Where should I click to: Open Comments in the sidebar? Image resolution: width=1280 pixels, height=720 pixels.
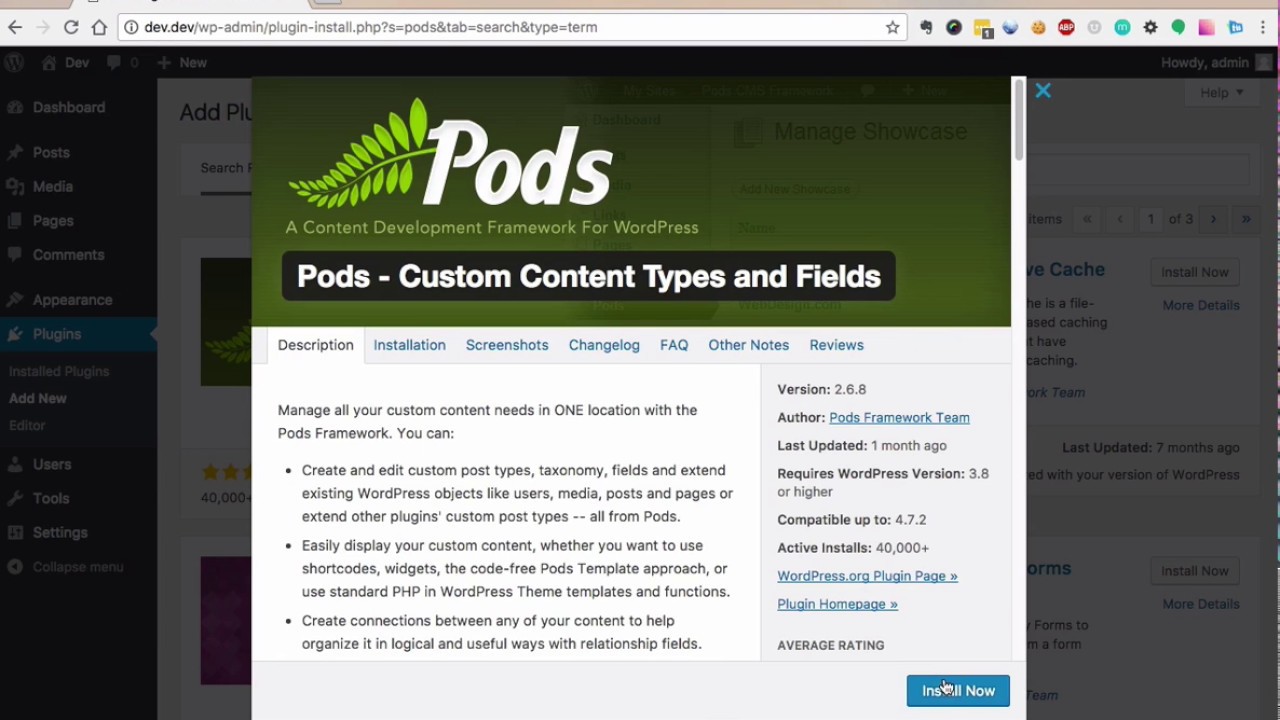(68, 254)
